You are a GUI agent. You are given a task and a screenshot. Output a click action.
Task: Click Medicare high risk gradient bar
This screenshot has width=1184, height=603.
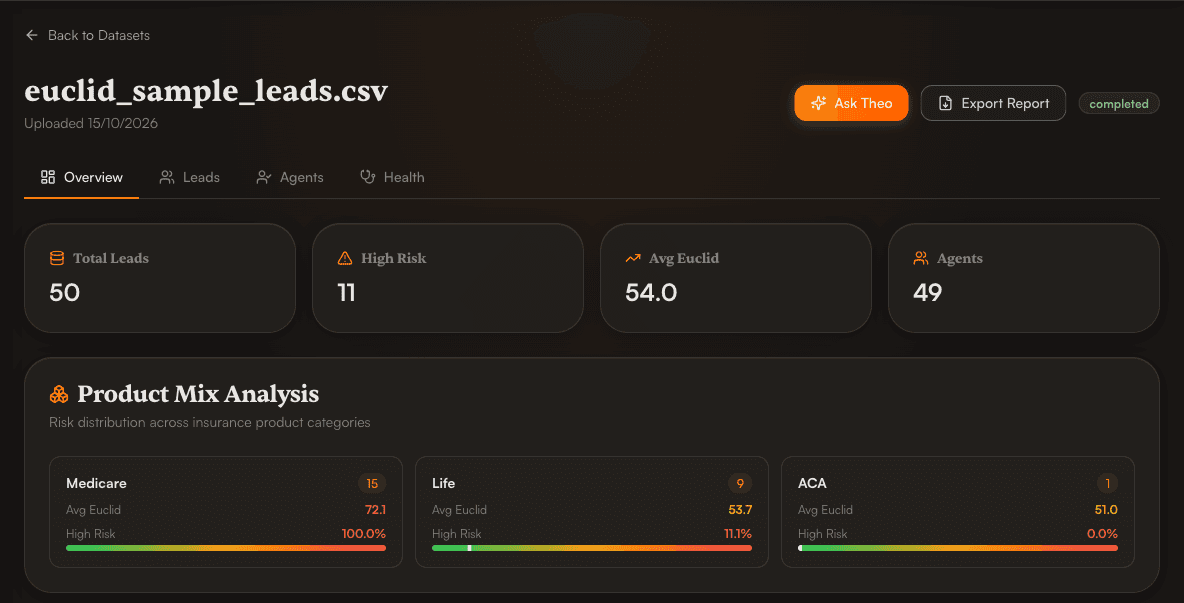tap(226, 548)
